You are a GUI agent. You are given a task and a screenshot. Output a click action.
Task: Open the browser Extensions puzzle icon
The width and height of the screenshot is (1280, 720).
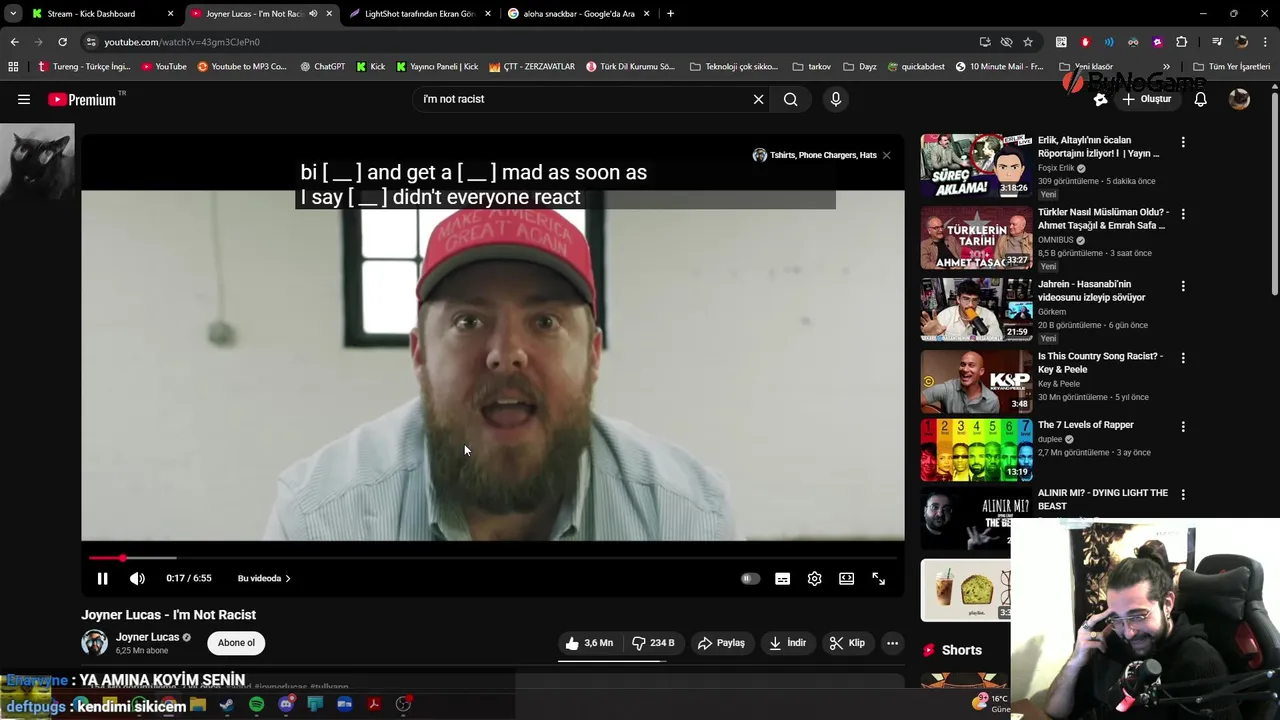point(1181,42)
